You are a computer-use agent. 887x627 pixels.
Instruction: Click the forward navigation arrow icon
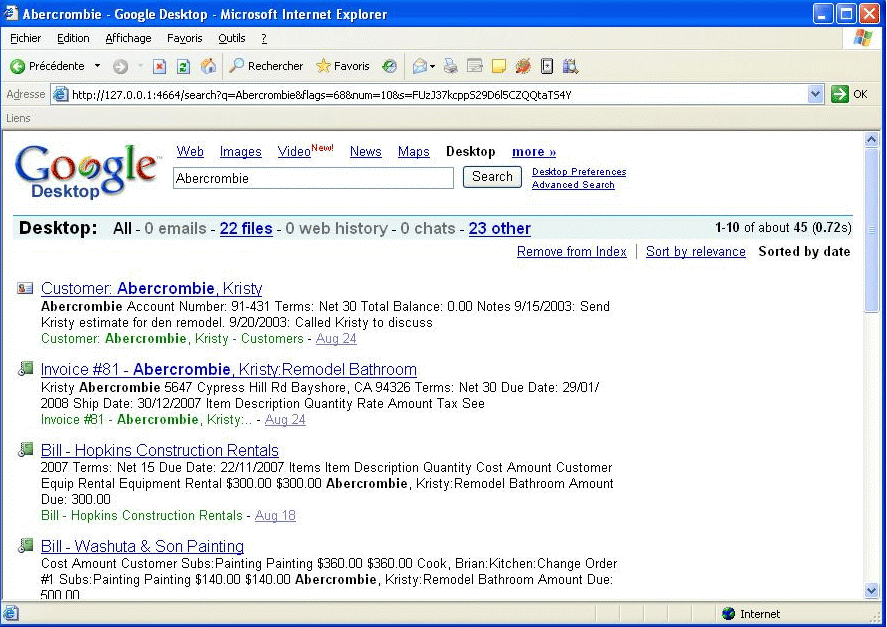[x=120, y=67]
